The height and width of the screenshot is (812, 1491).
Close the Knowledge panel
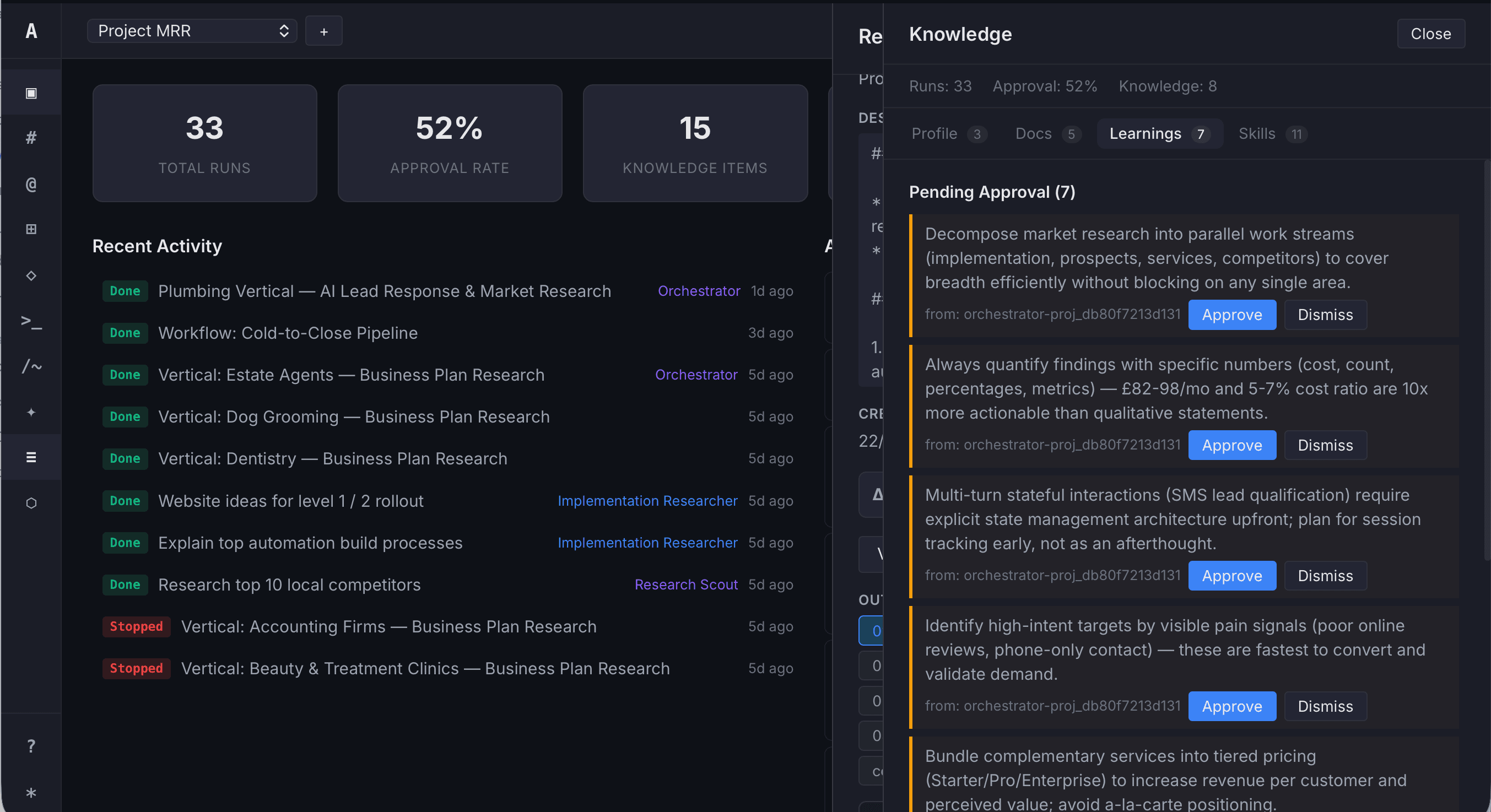[x=1430, y=34]
